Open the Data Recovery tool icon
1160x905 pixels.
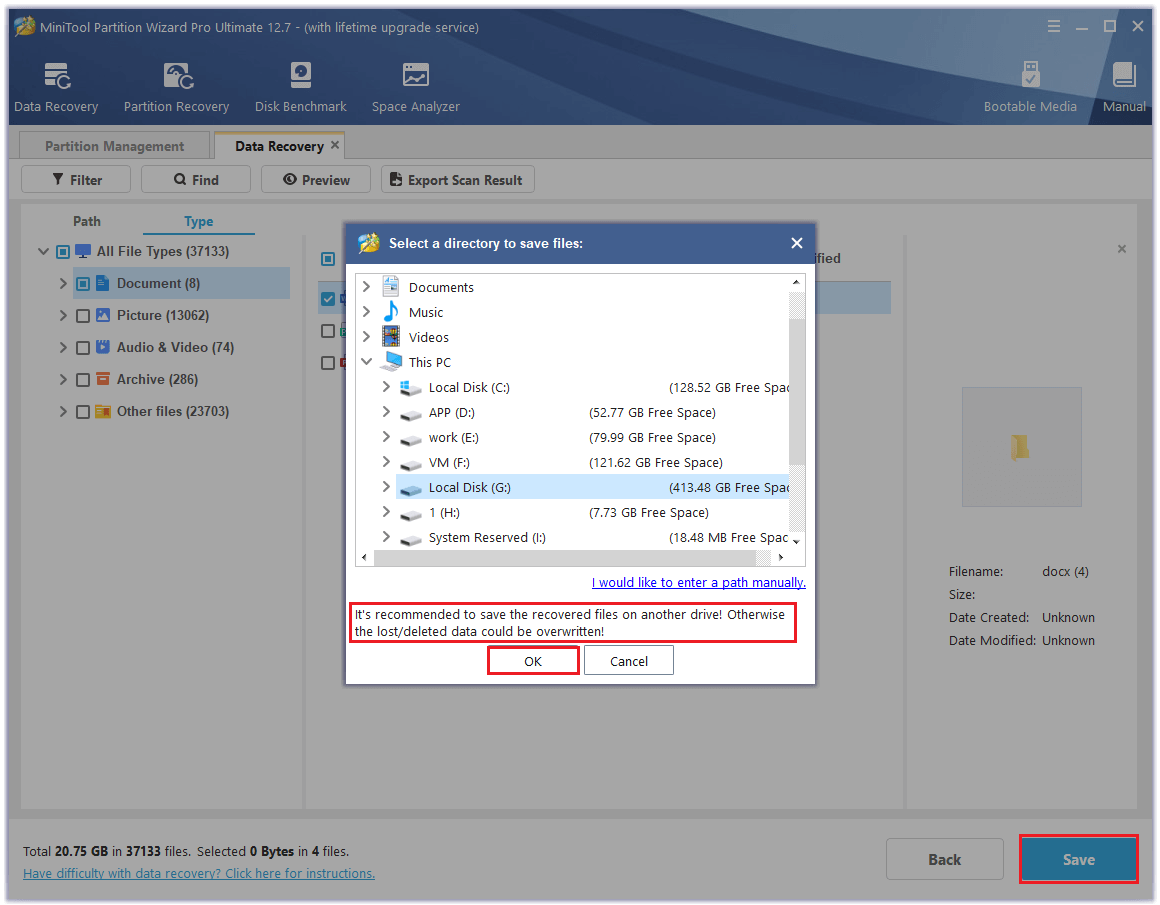pyautogui.click(x=56, y=75)
